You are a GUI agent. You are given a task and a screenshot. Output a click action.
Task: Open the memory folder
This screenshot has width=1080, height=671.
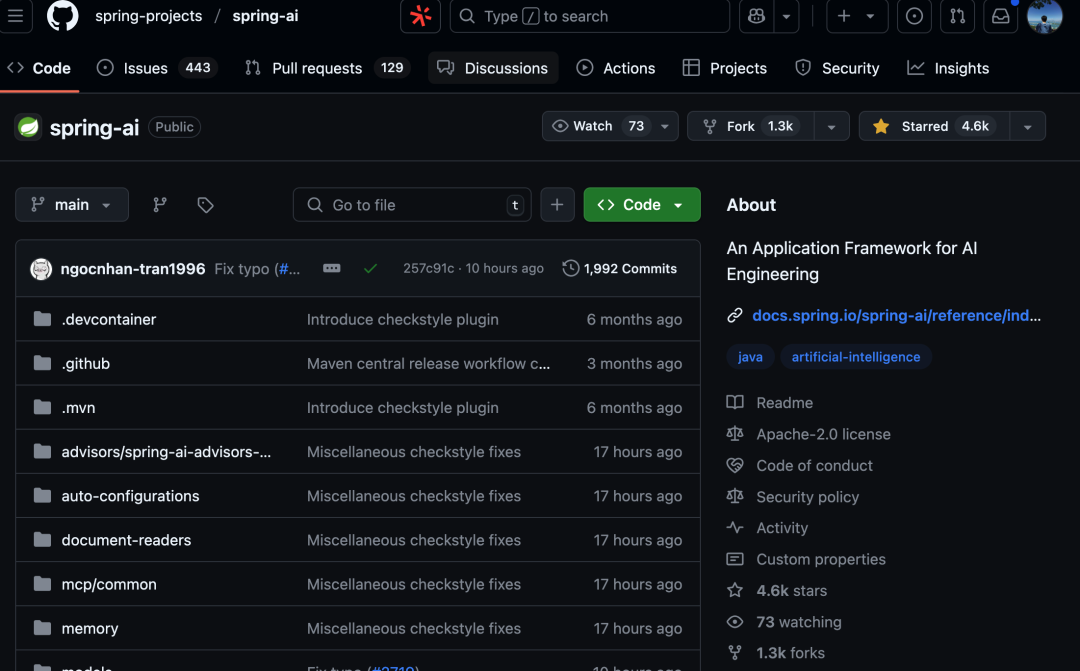90,628
